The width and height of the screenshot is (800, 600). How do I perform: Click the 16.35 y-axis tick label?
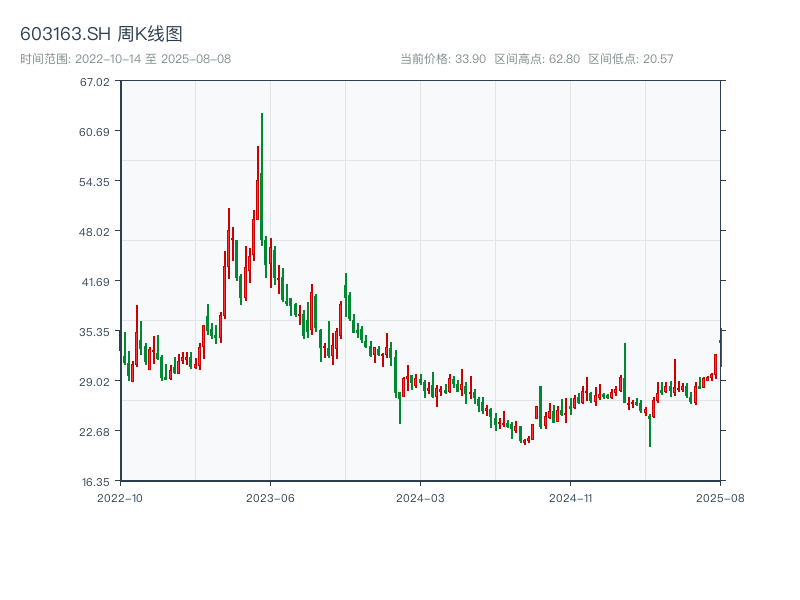point(94,481)
